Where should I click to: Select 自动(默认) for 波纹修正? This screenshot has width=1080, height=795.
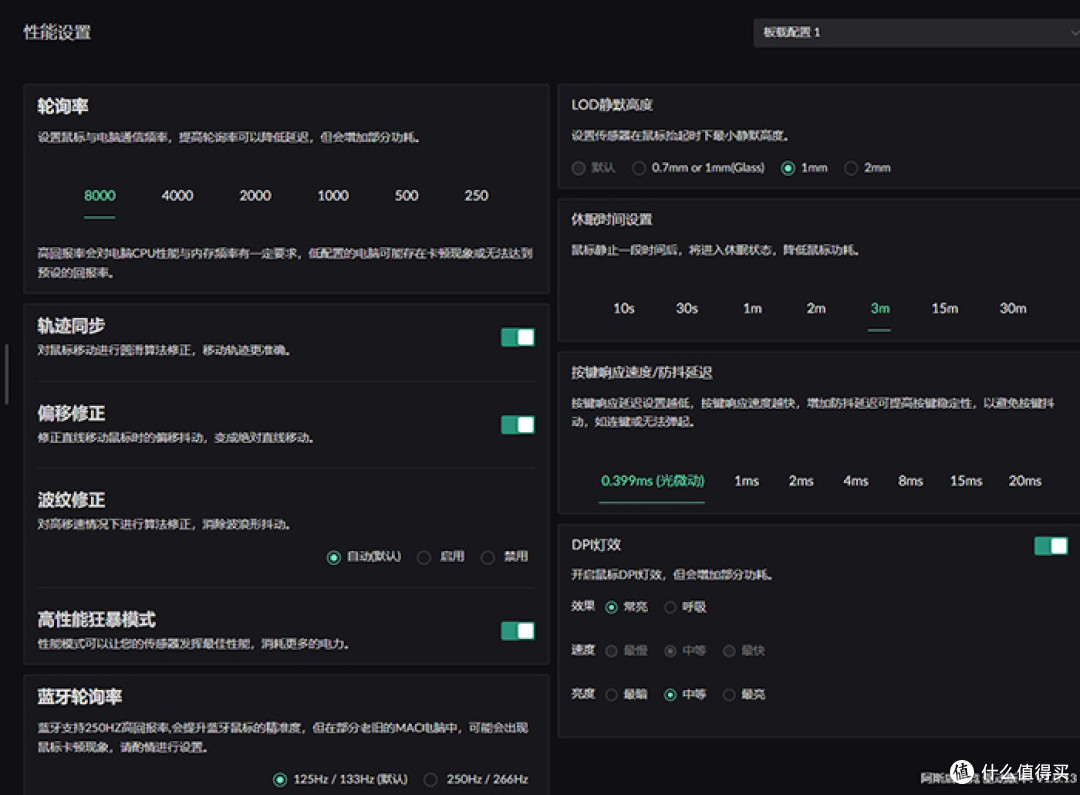[x=333, y=557]
